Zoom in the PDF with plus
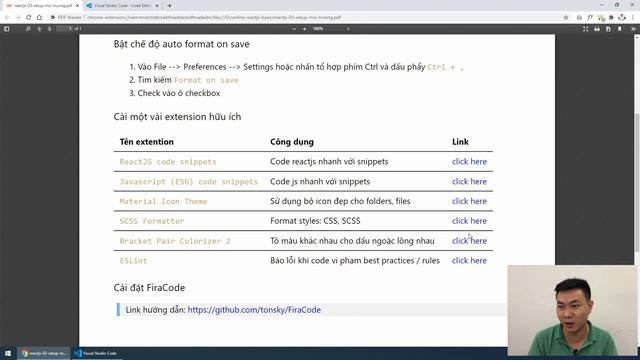The width and height of the screenshot is (640, 360). [304, 29]
